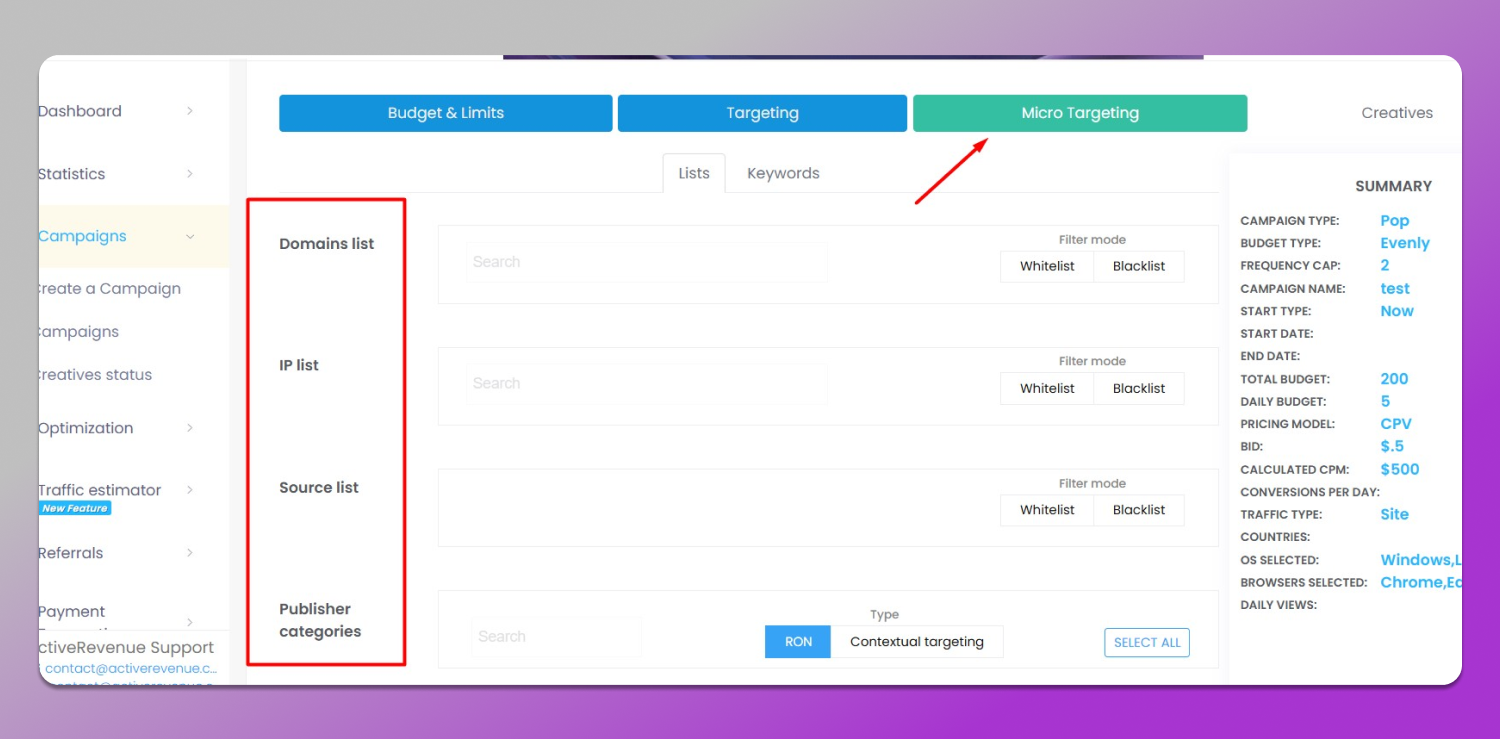1500x739 pixels.
Task: Open the Creatives step
Action: click(x=1396, y=113)
